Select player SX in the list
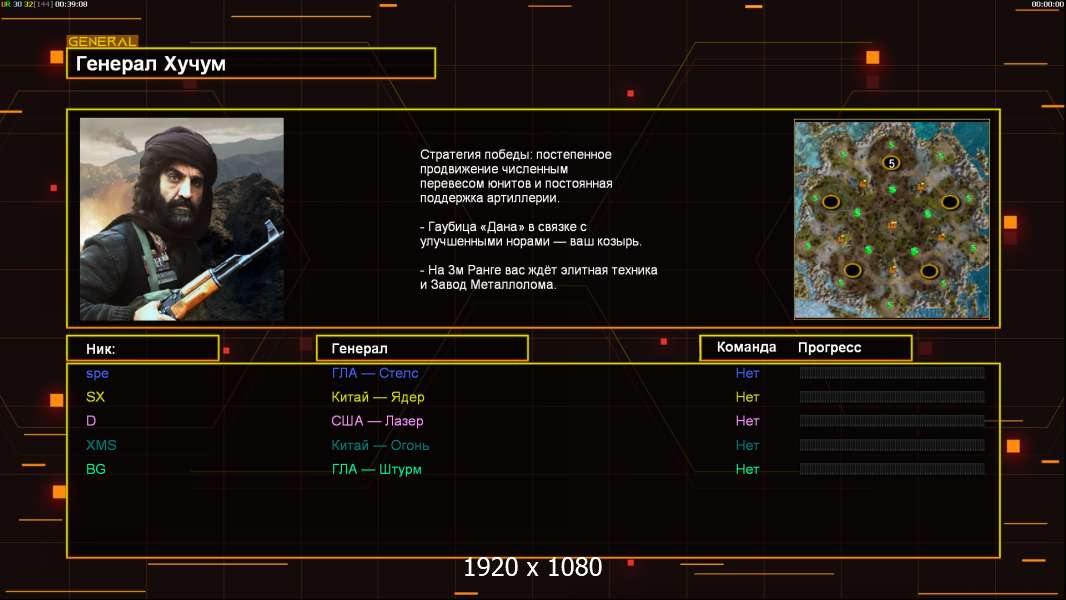This screenshot has width=1066, height=600. (x=95, y=397)
